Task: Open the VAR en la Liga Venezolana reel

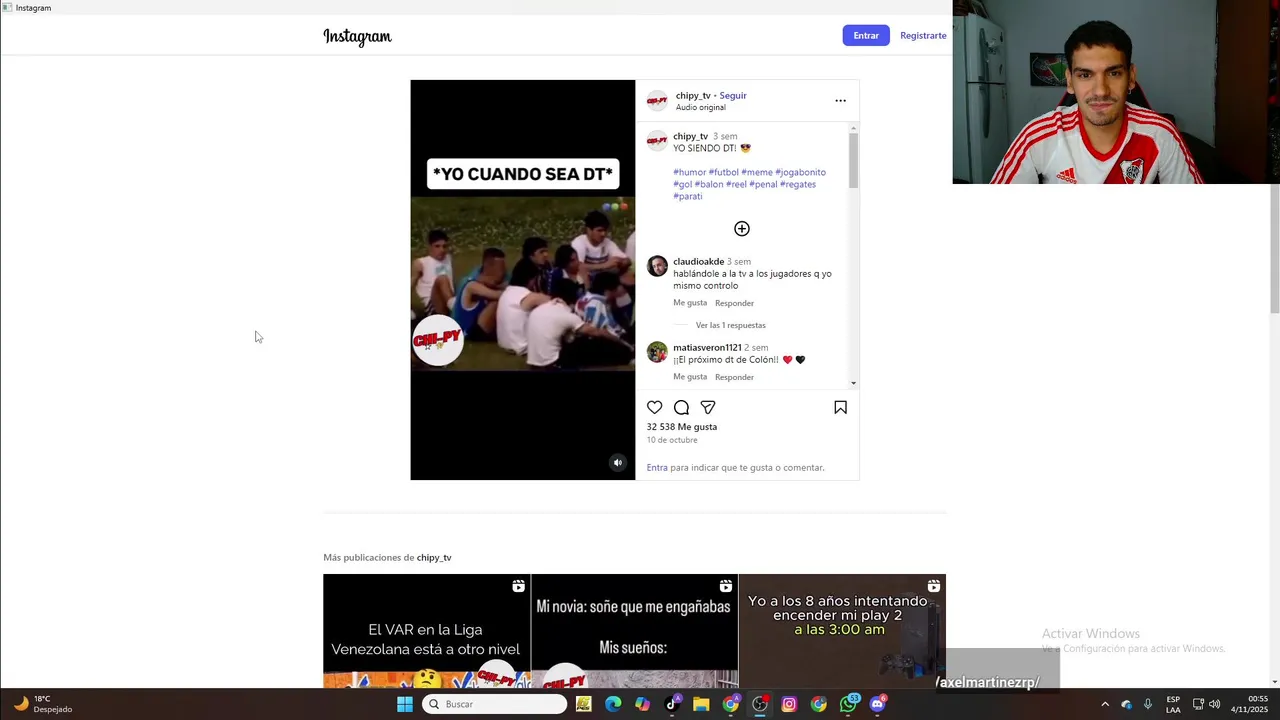Action: (x=426, y=631)
